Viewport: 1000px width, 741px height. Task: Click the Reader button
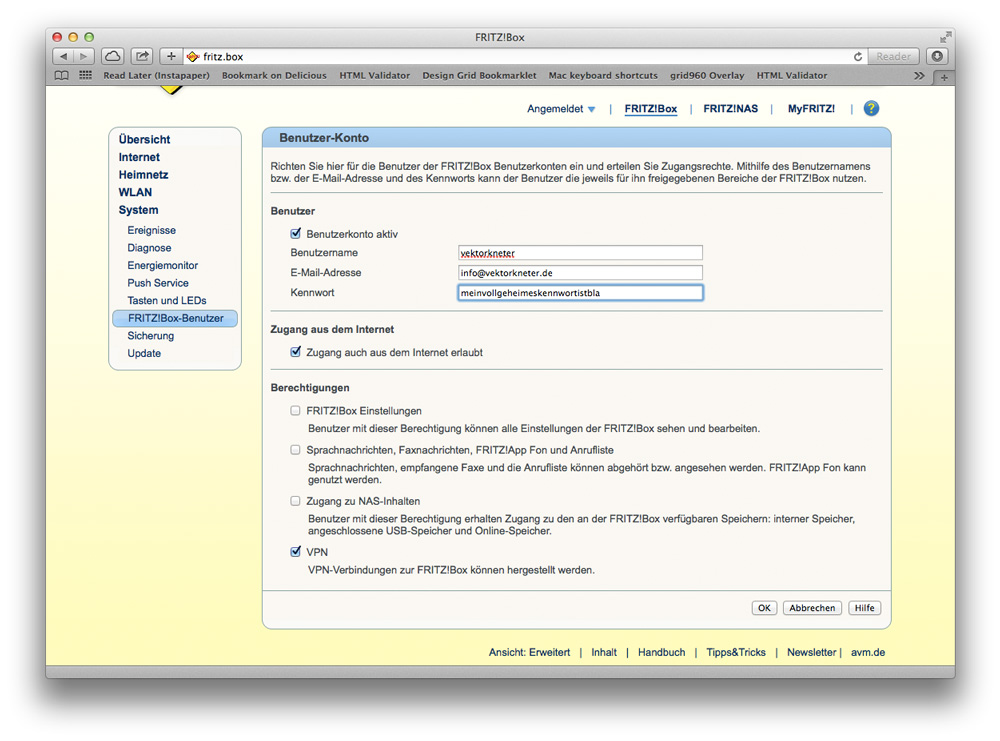coord(893,56)
